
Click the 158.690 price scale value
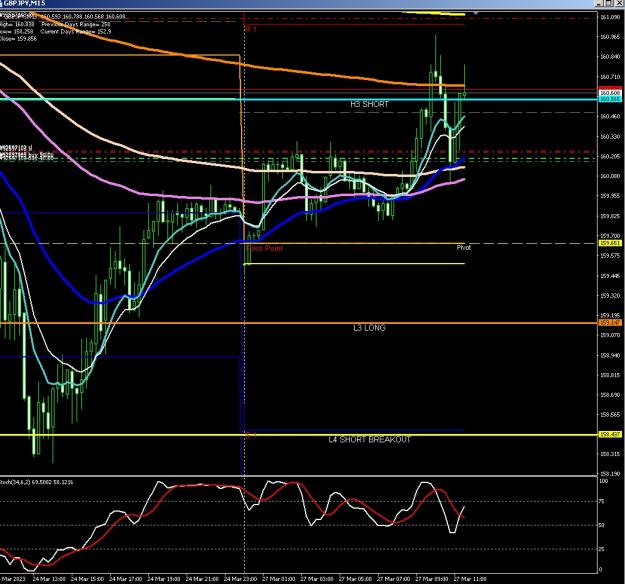[610, 395]
